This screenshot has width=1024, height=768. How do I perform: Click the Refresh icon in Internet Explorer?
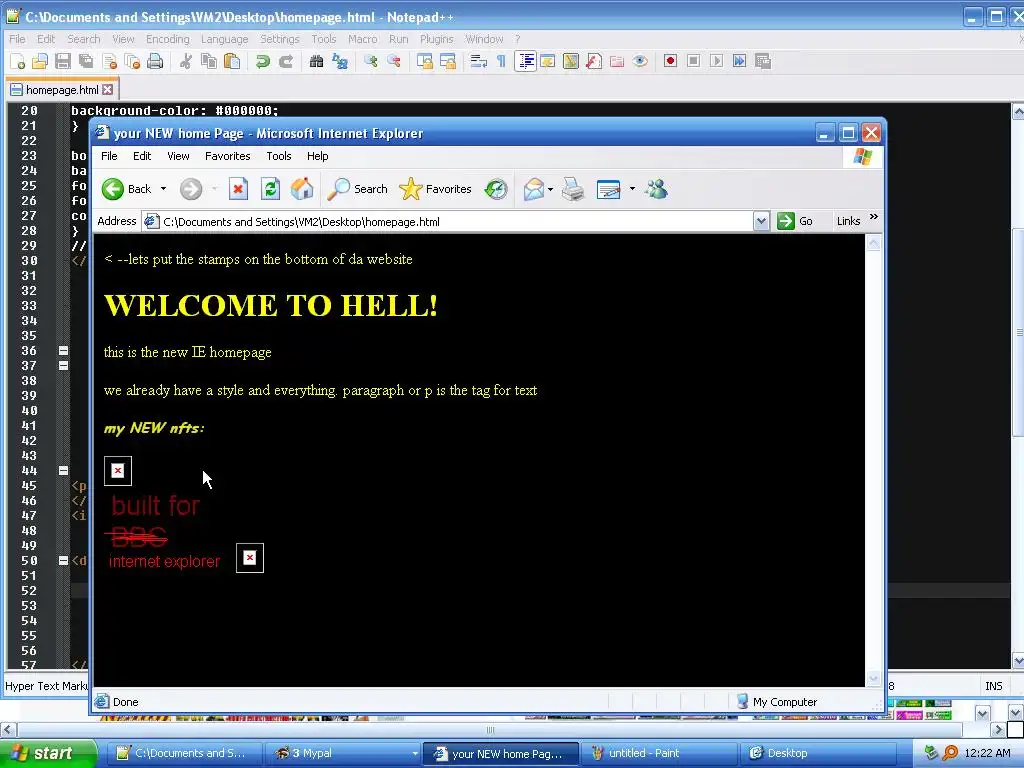click(x=270, y=189)
